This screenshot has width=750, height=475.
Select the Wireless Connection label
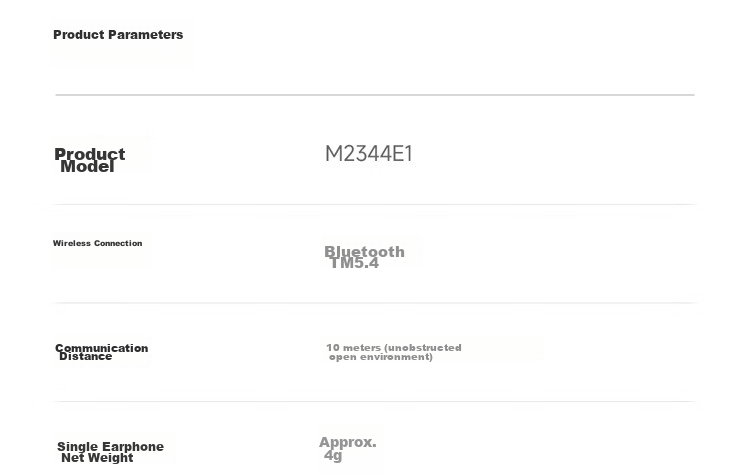[98, 243]
